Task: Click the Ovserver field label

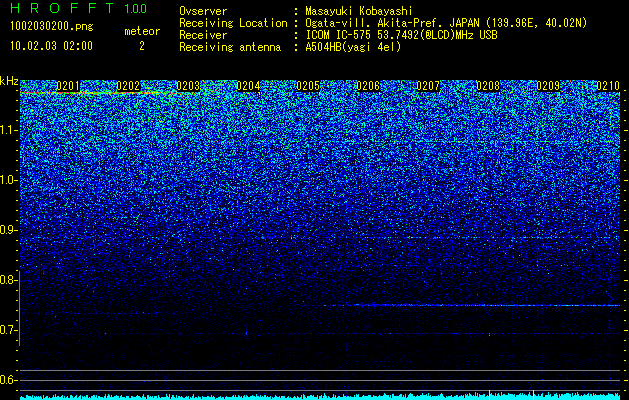Action: 203,11
